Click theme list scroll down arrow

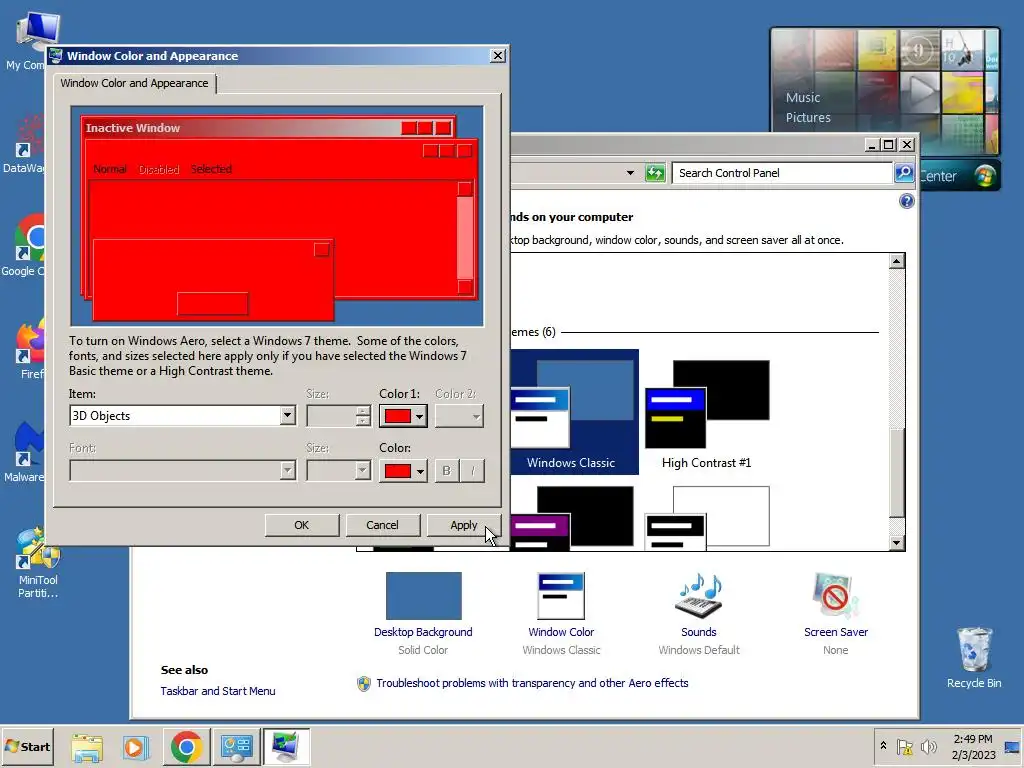coord(897,543)
